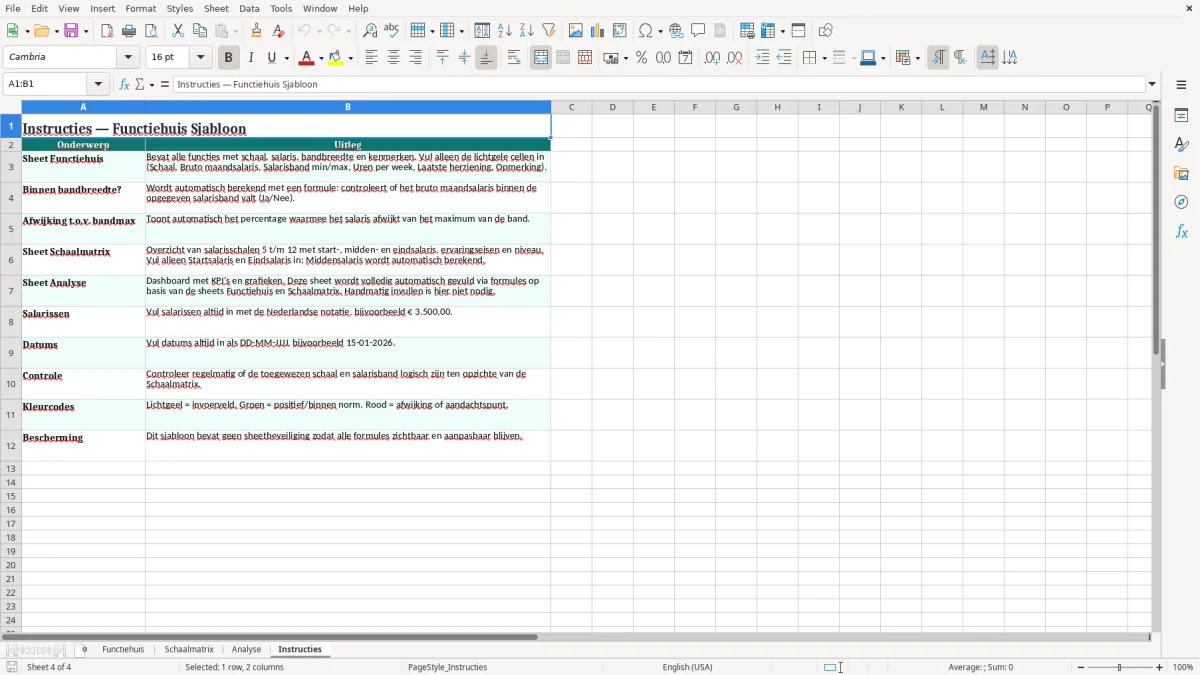Format as Percent icon

[x=641, y=58]
